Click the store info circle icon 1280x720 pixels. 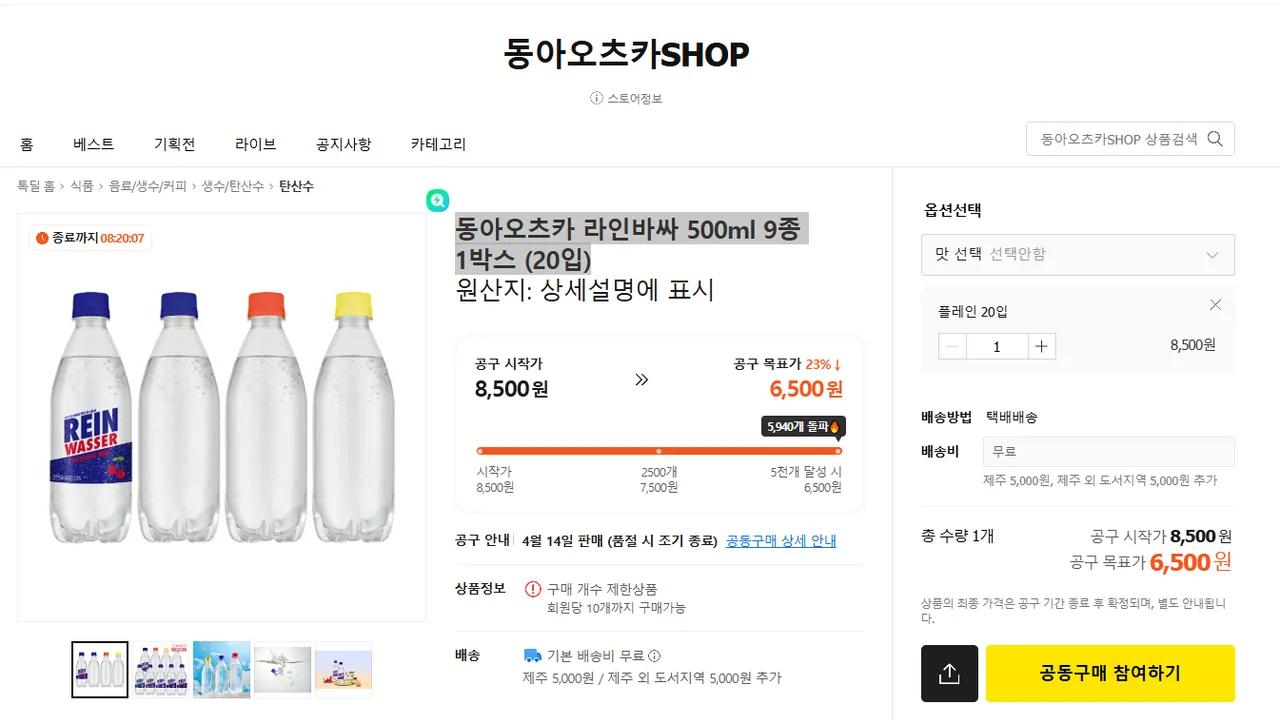(x=597, y=98)
